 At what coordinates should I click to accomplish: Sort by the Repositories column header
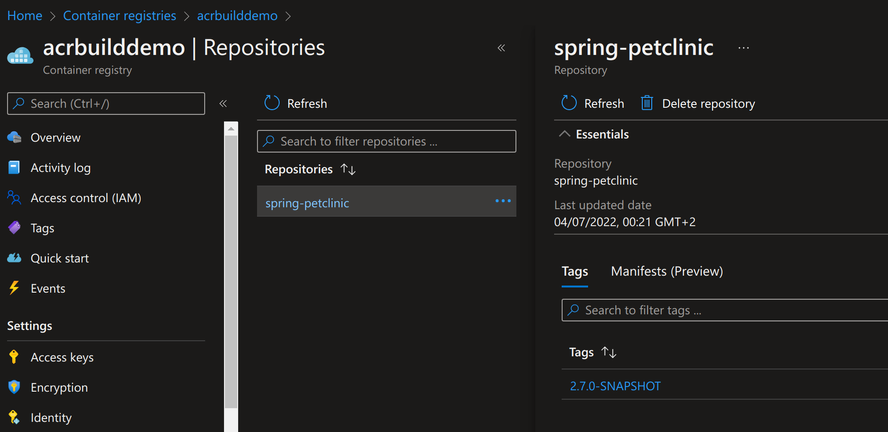tap(310, 169)
